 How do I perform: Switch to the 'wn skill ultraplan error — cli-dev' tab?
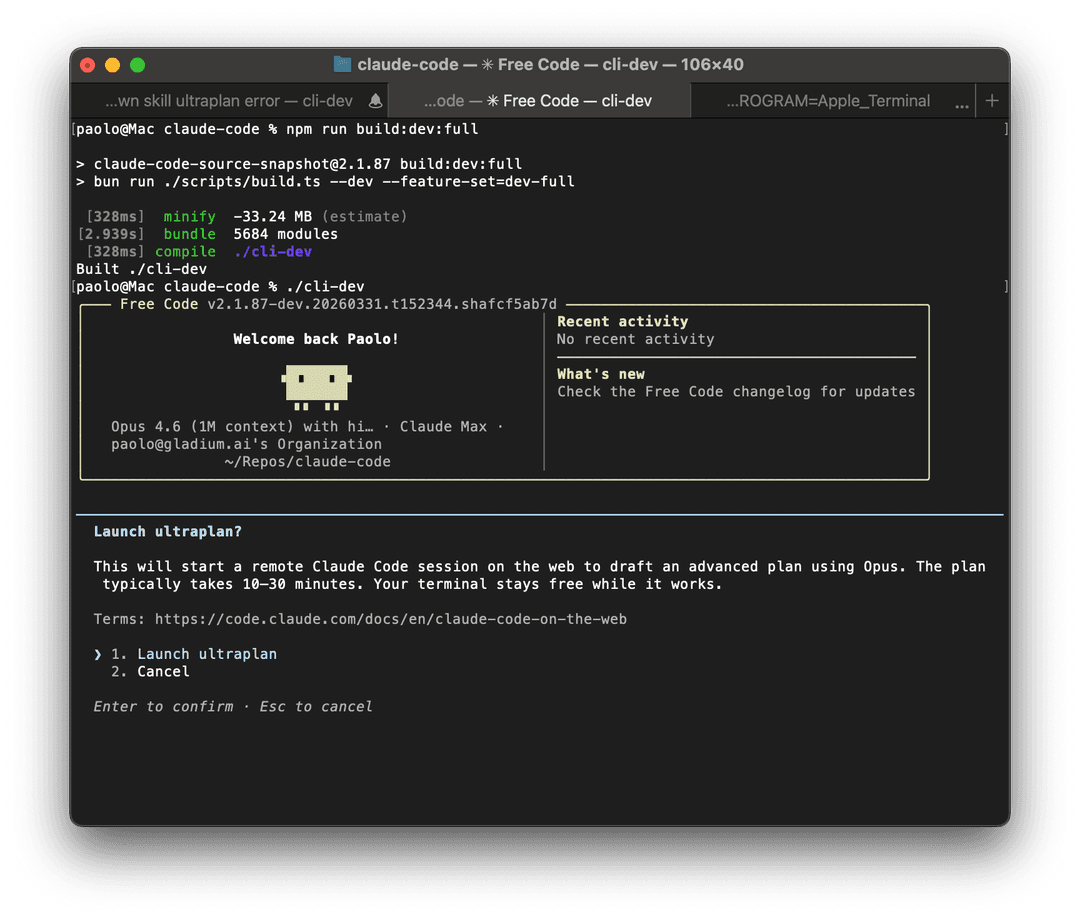tap(229, 101)
